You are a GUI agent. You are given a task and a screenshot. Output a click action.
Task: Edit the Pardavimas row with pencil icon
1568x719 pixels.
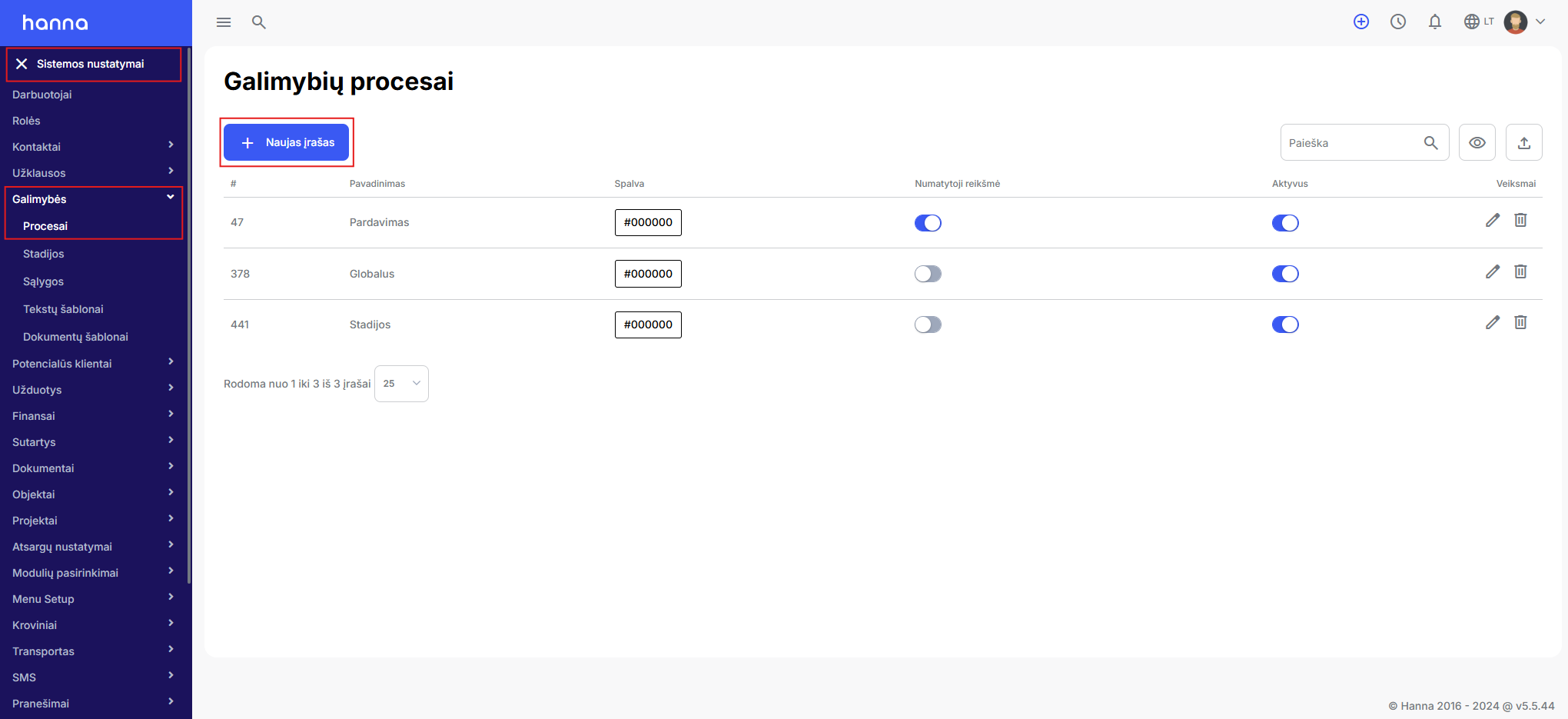pos(1493,221)
